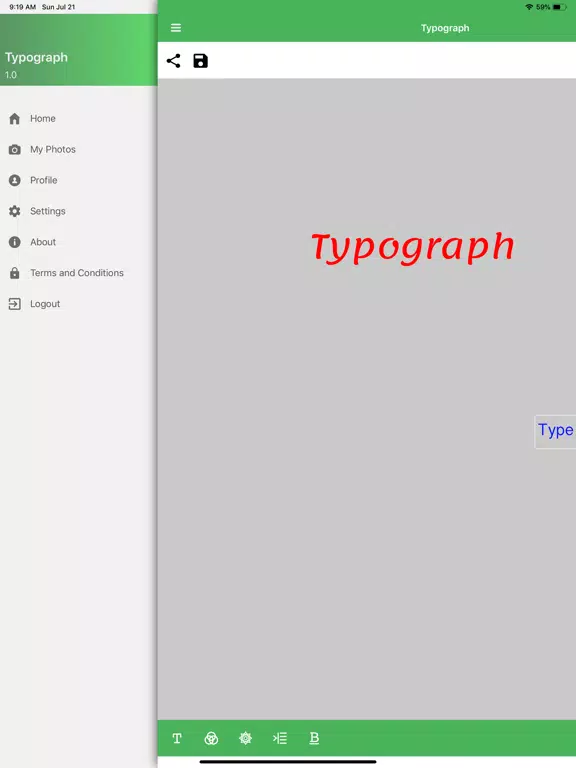The width and height of the screenshot is (576, 768).
Task: Tap the blue Type text box
Action: 555,432
